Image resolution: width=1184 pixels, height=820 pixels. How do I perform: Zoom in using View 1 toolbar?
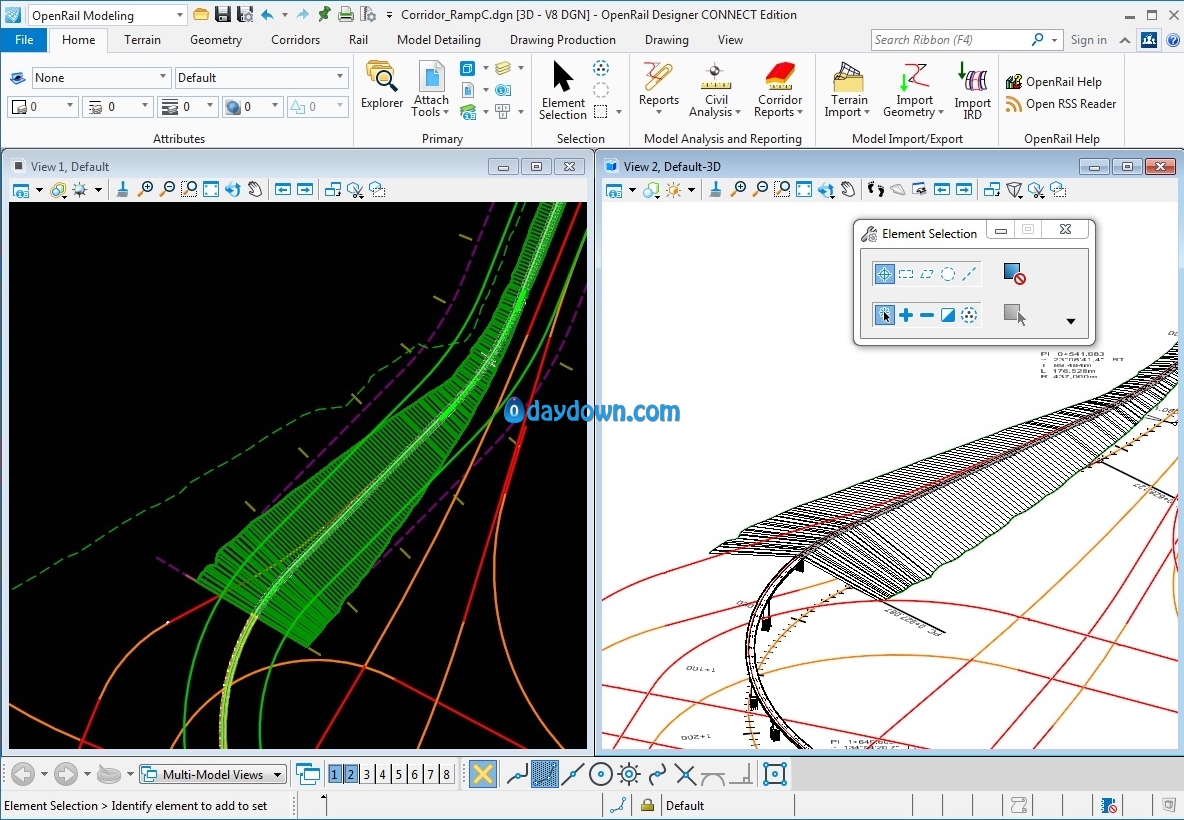[x=146, y=190]
